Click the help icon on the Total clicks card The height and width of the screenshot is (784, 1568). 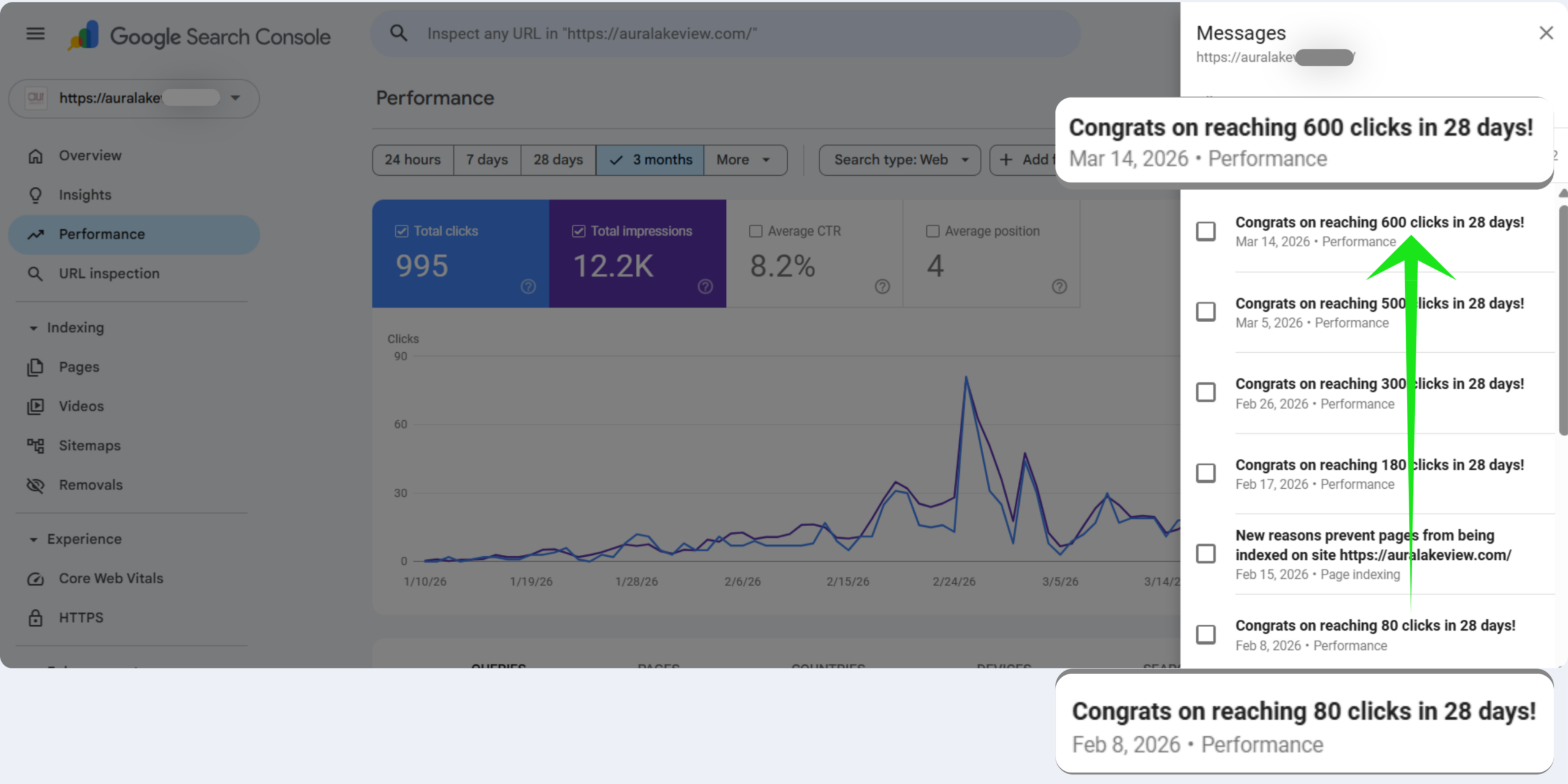pos(528,287)
